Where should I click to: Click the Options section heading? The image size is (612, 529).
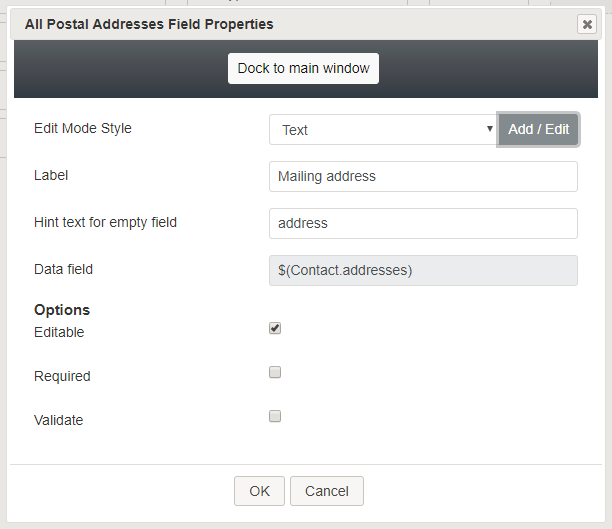[x=62, y=310]
